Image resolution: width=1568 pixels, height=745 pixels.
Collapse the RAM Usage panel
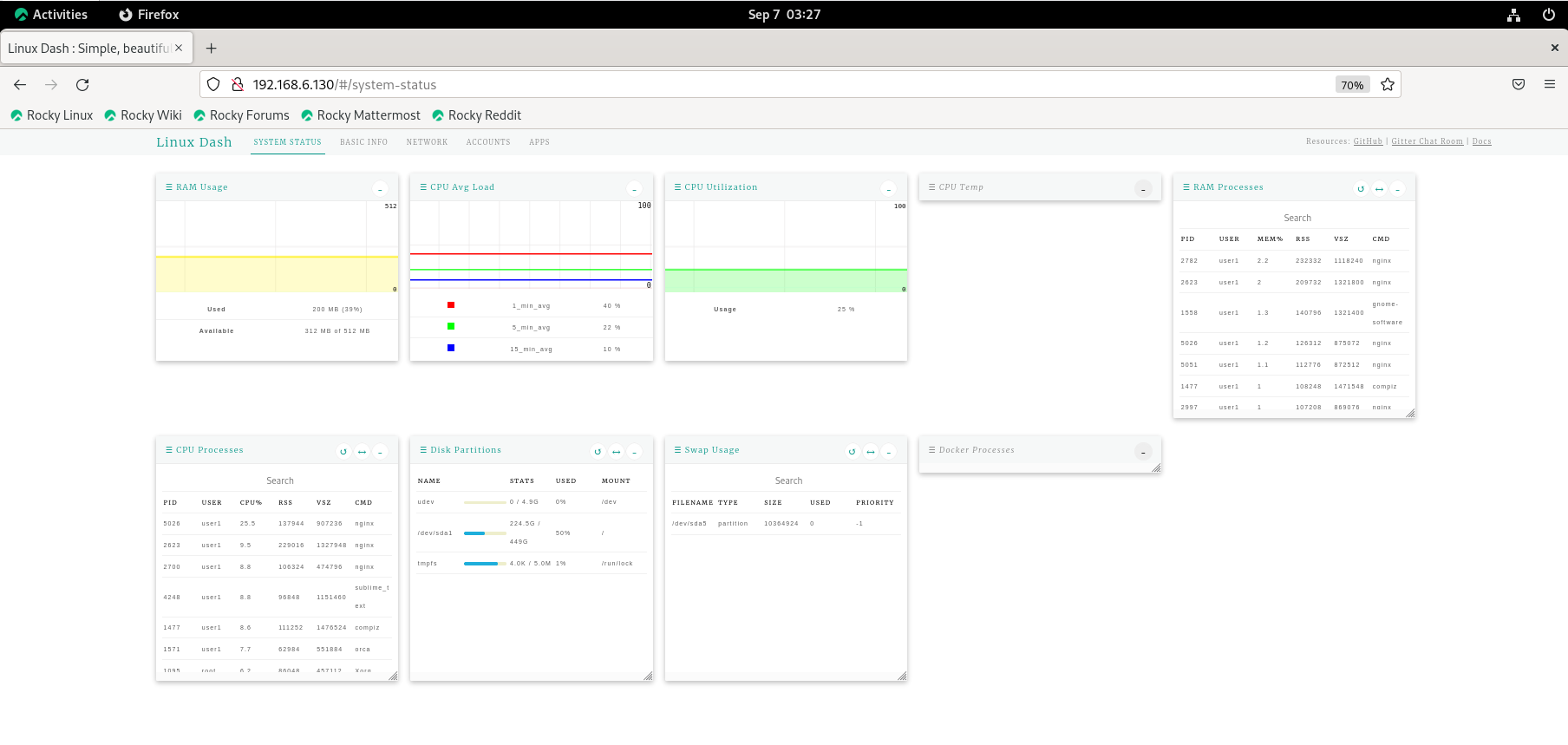(x=380, y=188)
